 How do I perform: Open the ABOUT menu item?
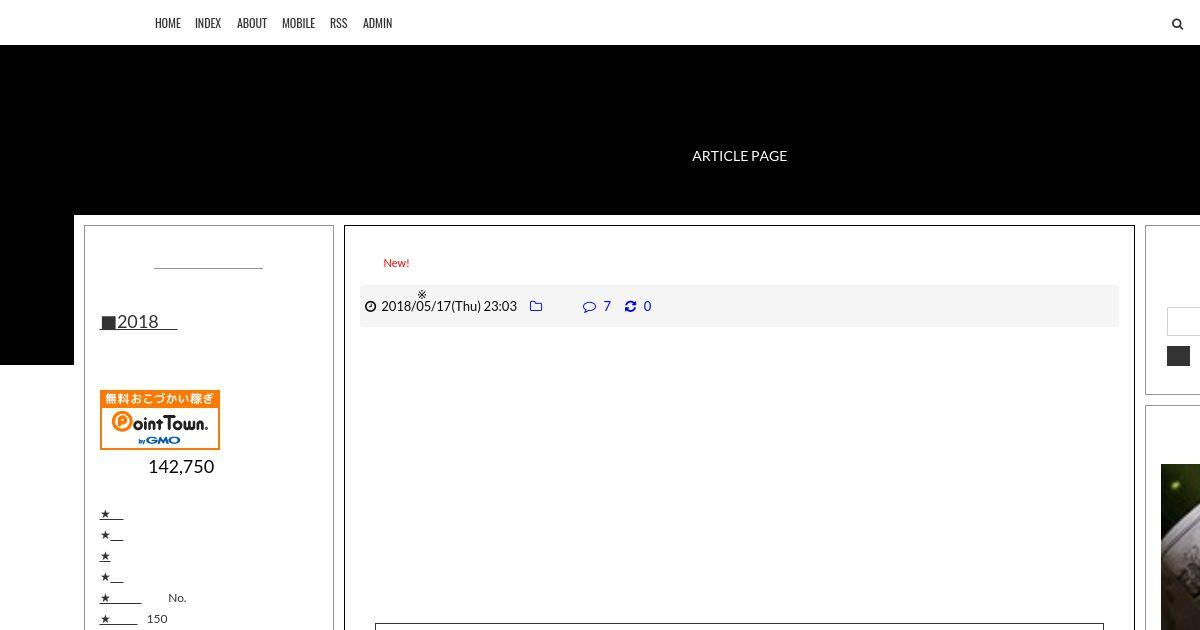252,23
